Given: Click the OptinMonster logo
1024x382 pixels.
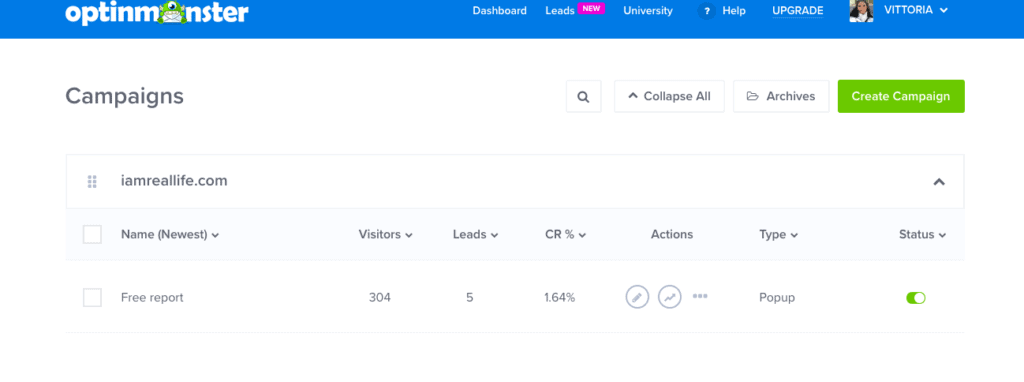Looking at the screenshot, I should click(157, 12).
